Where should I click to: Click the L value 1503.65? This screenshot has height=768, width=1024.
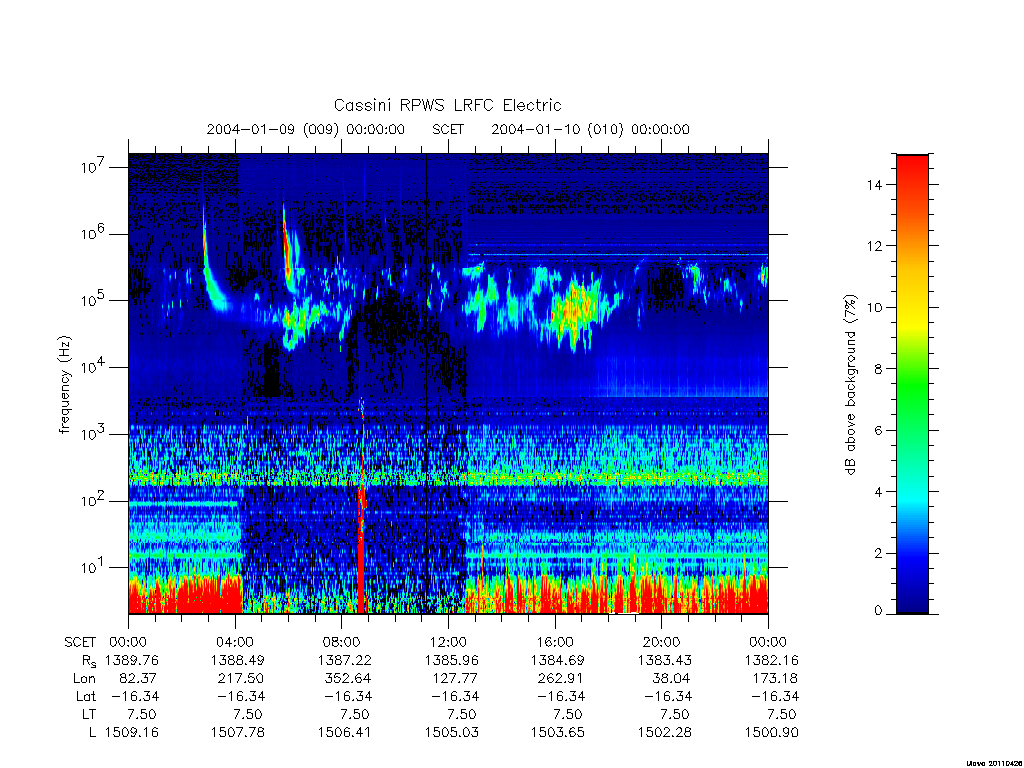[x=558, y=732]
